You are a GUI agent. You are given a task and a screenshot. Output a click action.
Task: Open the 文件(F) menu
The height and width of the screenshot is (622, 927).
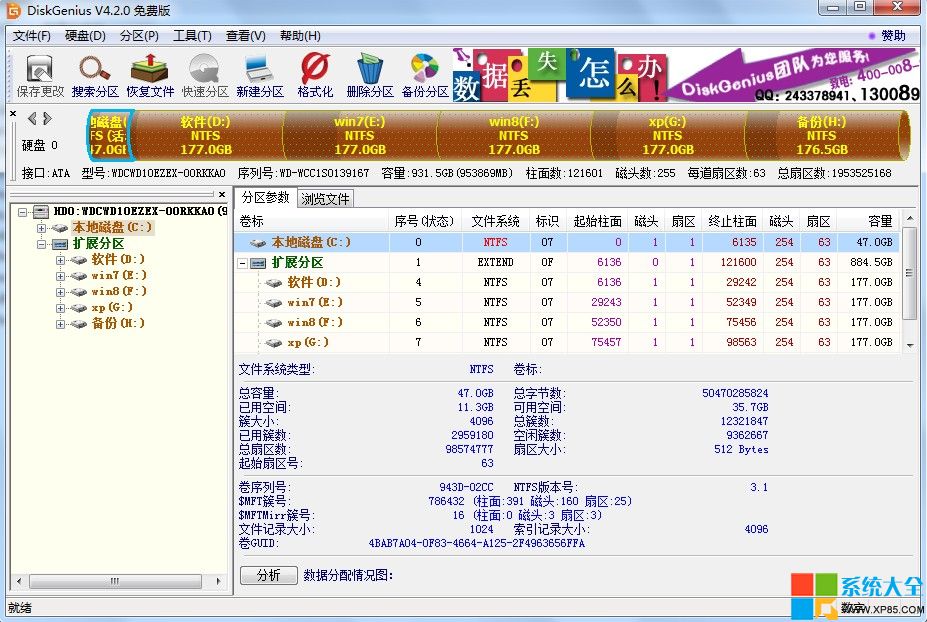click(31, 36)
